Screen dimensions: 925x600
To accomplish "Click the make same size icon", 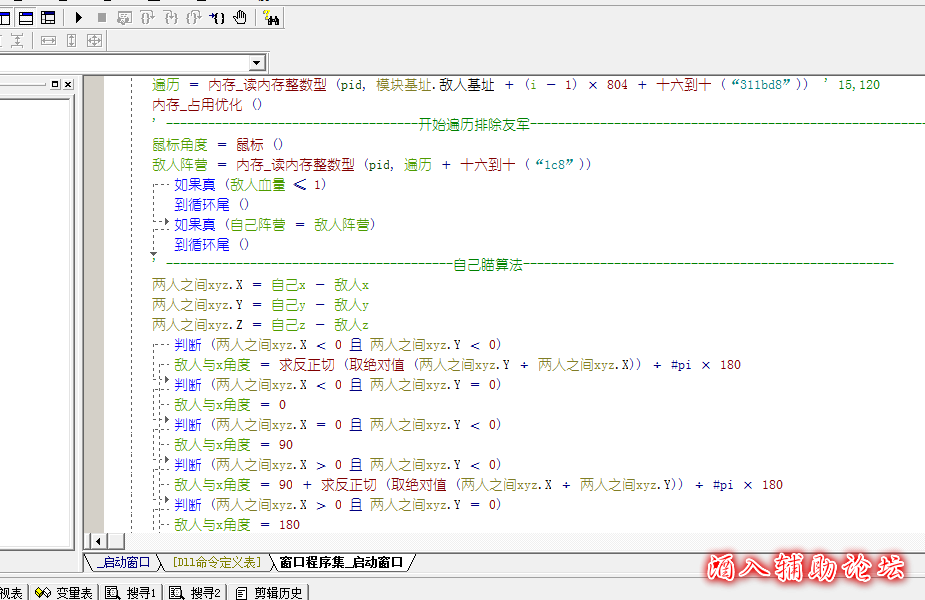I will tap(95, 41).
